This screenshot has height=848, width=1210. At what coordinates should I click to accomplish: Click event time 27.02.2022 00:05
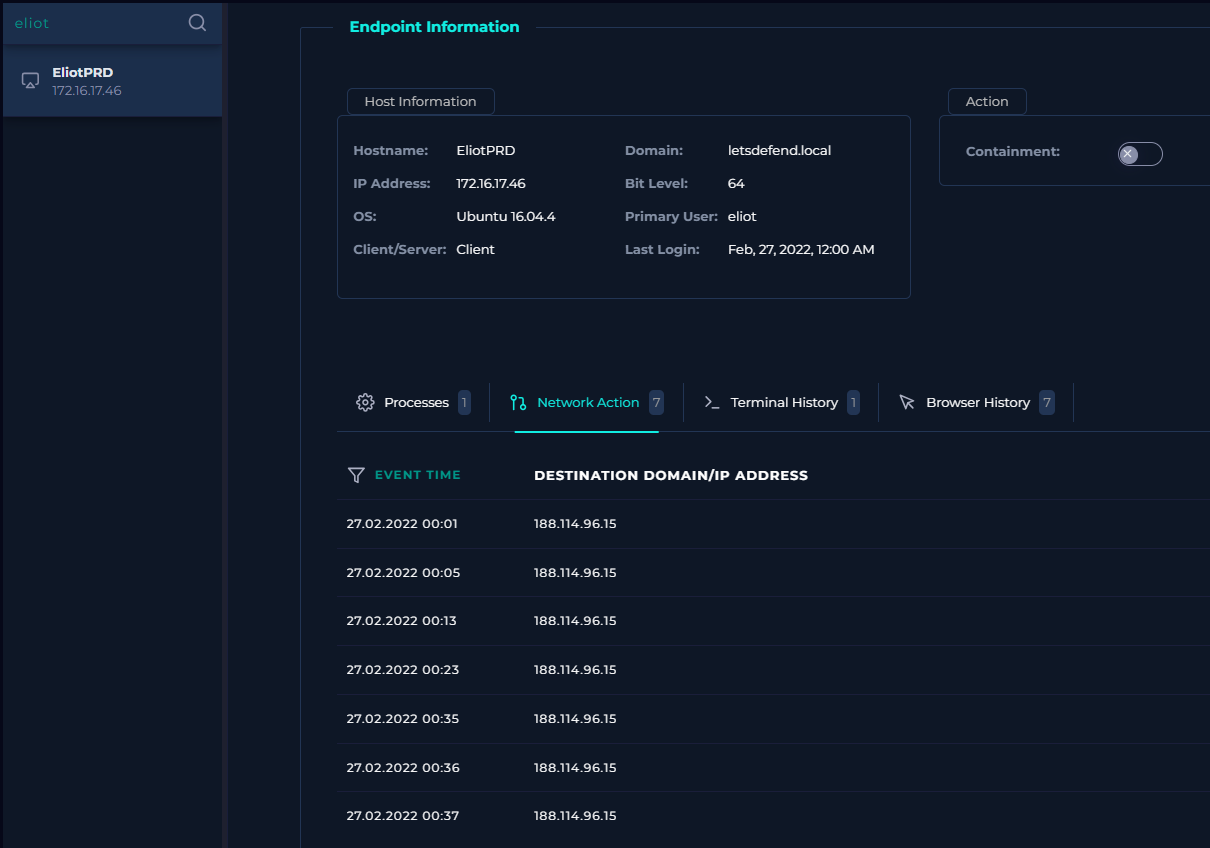403,572
